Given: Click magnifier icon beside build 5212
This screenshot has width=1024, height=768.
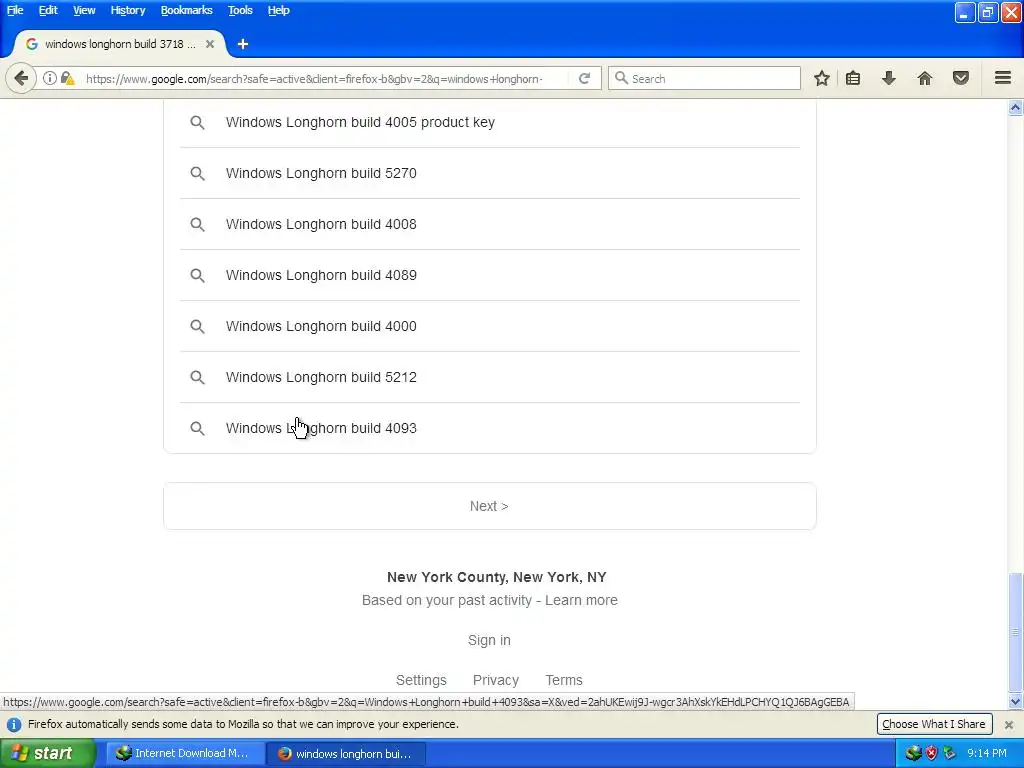Looking at the screenshot, I should (197, 377).
